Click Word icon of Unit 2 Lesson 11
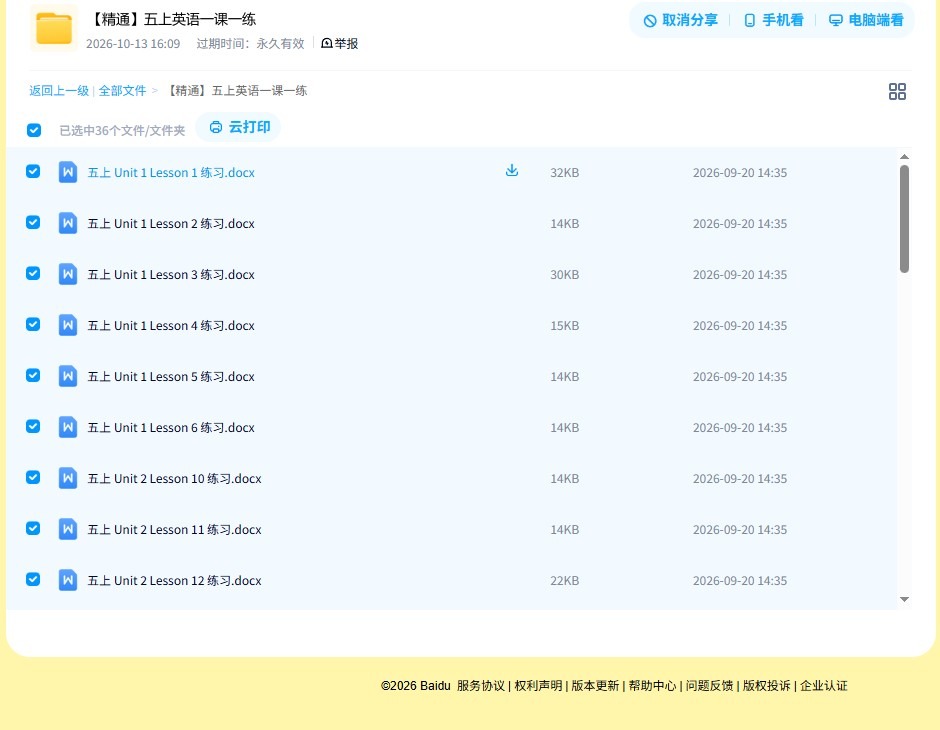The height and width of the screenshot is (730, 940). click(x=68, y=529)
